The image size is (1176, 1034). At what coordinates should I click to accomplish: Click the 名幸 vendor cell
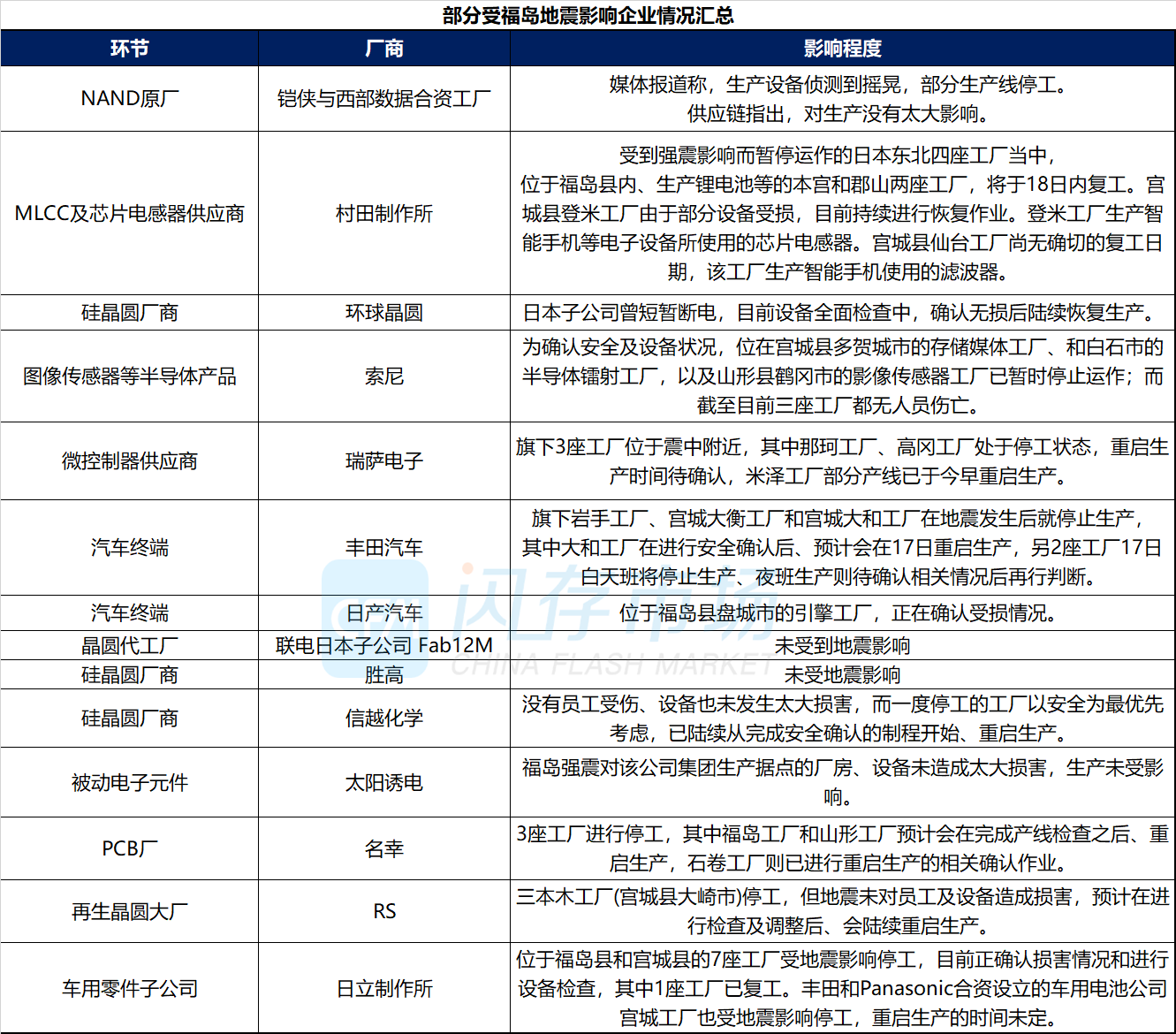pyautogui.click(x=384, y=848)
